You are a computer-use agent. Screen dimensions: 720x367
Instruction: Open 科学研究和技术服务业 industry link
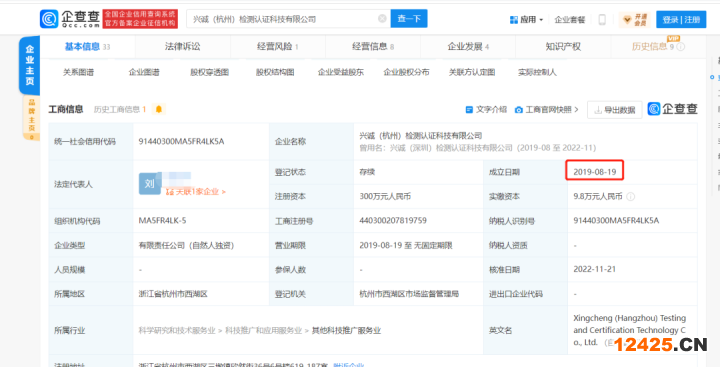(177, 330)
